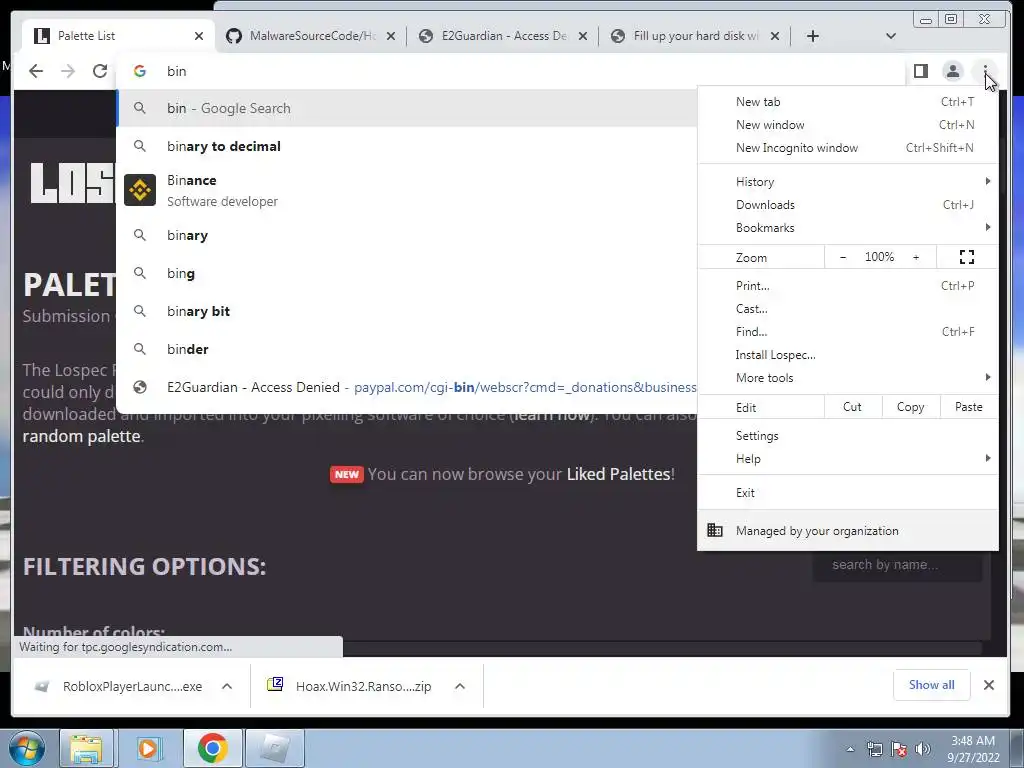Click the Liked Palettes link

click(618, 474)
